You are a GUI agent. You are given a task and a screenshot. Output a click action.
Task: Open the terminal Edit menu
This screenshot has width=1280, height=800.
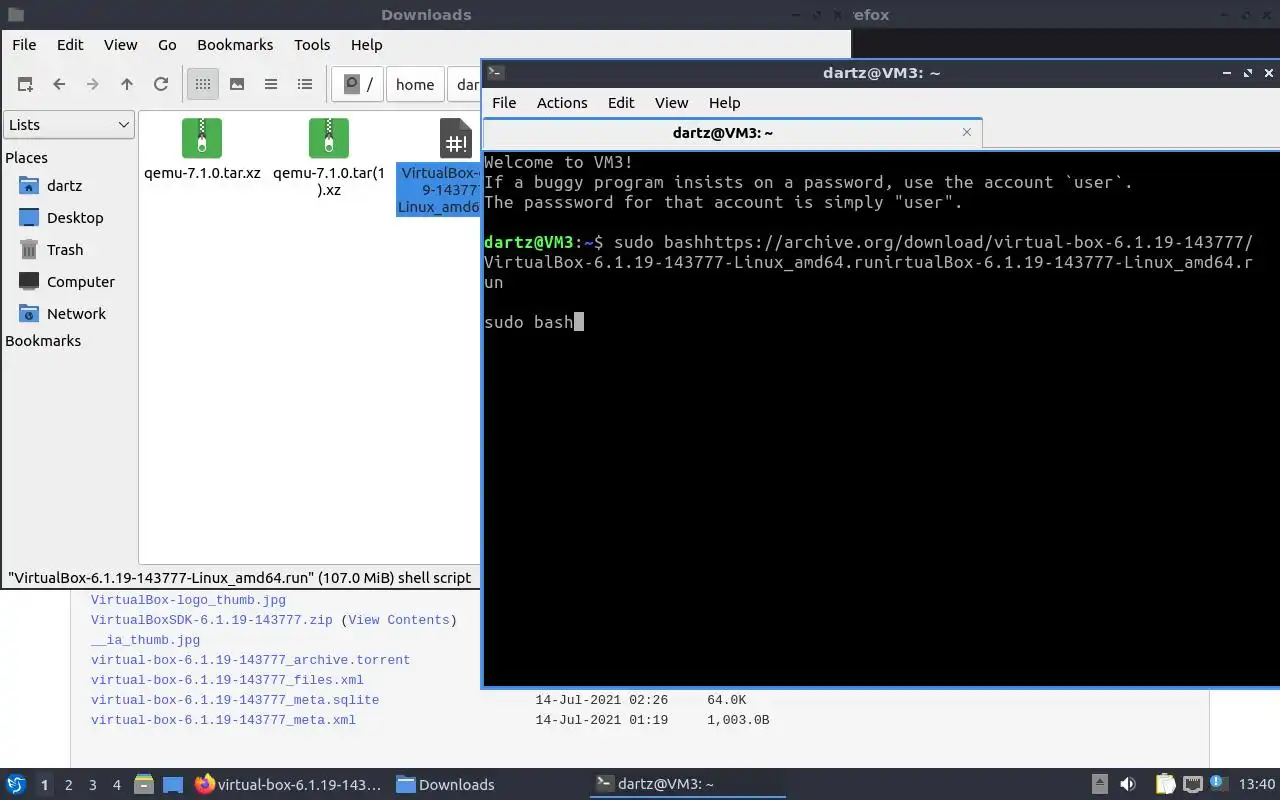coord(621,103)
